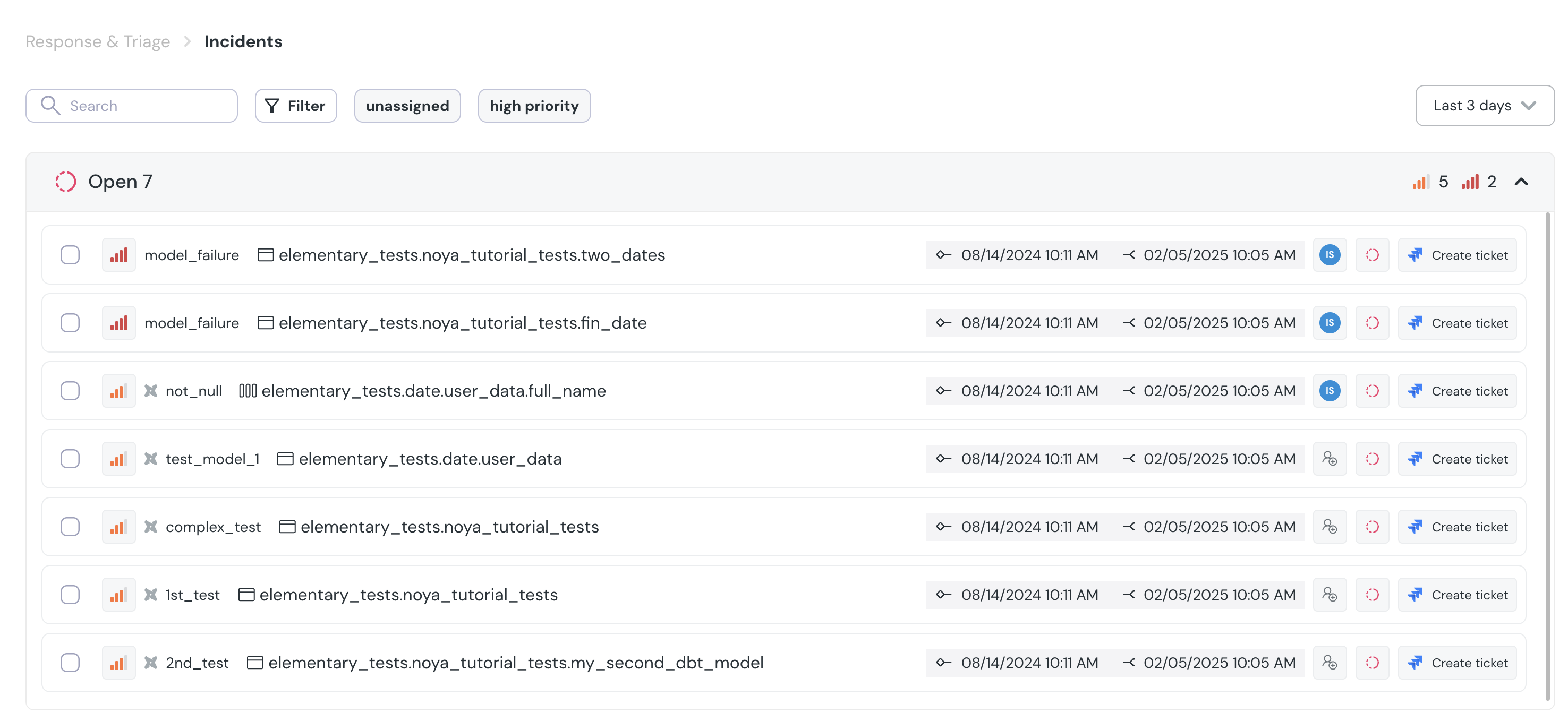Open the Filter menu

[x=296, y=106]
